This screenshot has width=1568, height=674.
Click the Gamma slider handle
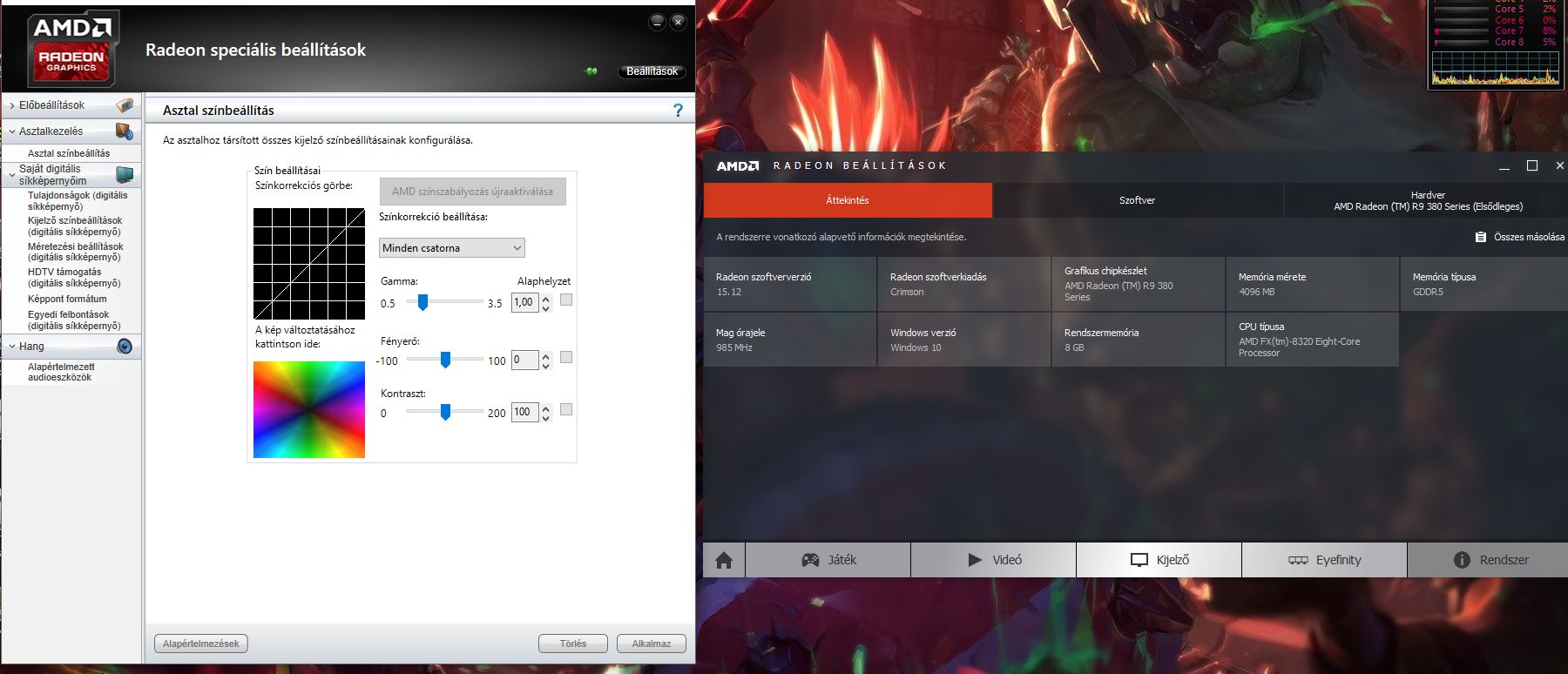click(x=422, y=302)
